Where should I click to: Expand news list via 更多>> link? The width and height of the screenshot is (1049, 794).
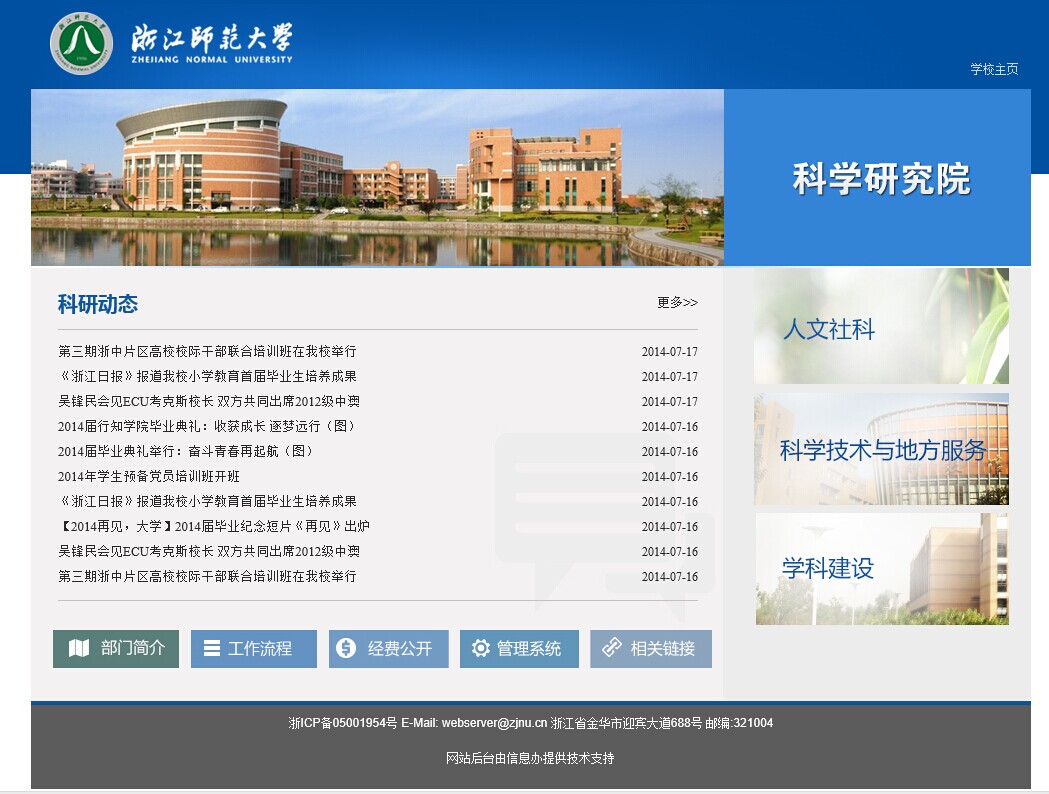[677, 302]
